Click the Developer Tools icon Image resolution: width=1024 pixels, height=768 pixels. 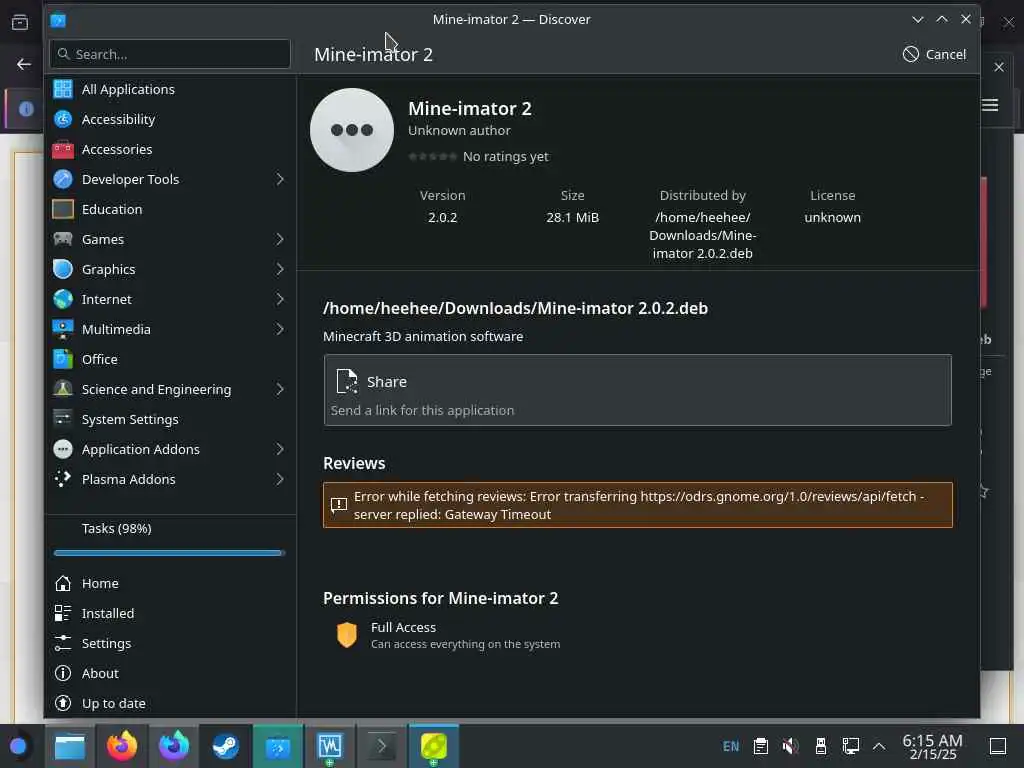63,179
